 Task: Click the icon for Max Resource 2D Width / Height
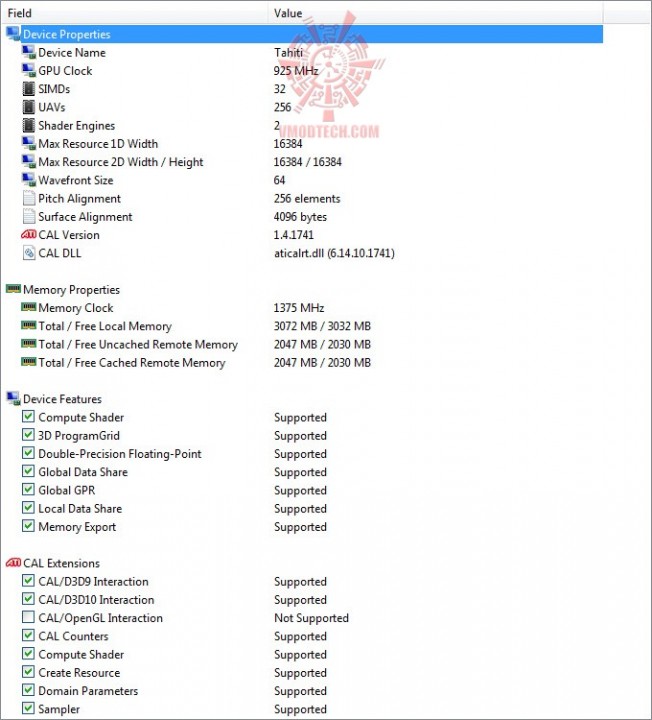28,162
